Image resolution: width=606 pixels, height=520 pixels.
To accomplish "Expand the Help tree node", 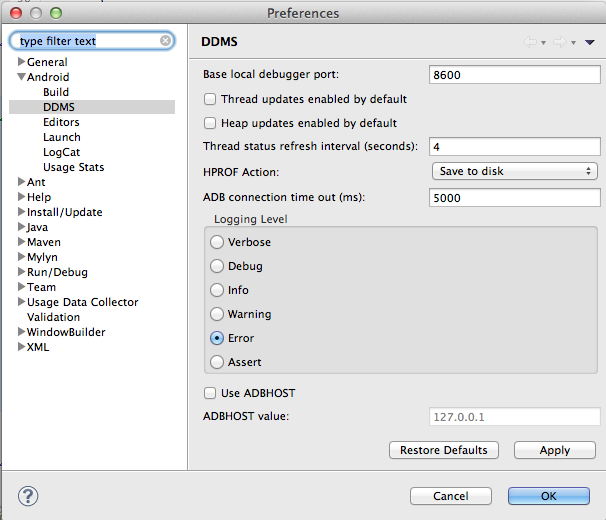I will pos(22,197).
